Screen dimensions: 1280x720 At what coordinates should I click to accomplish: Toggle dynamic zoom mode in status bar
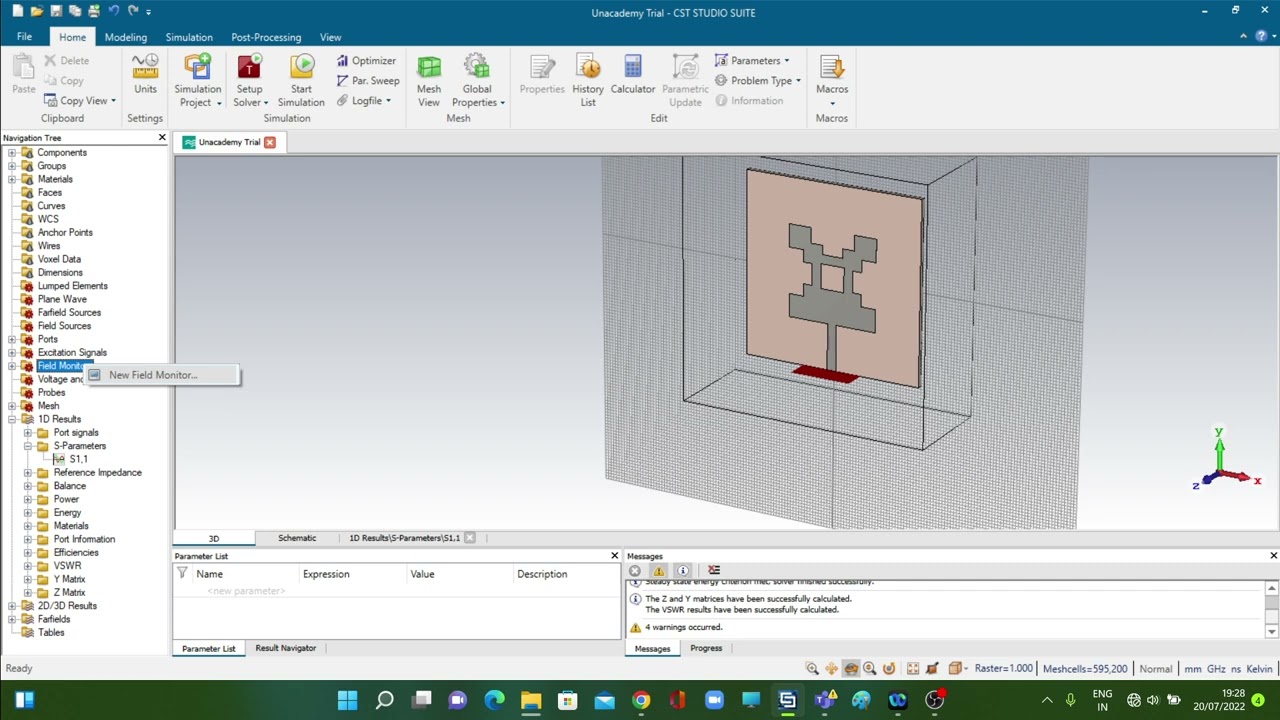point(870,668)
